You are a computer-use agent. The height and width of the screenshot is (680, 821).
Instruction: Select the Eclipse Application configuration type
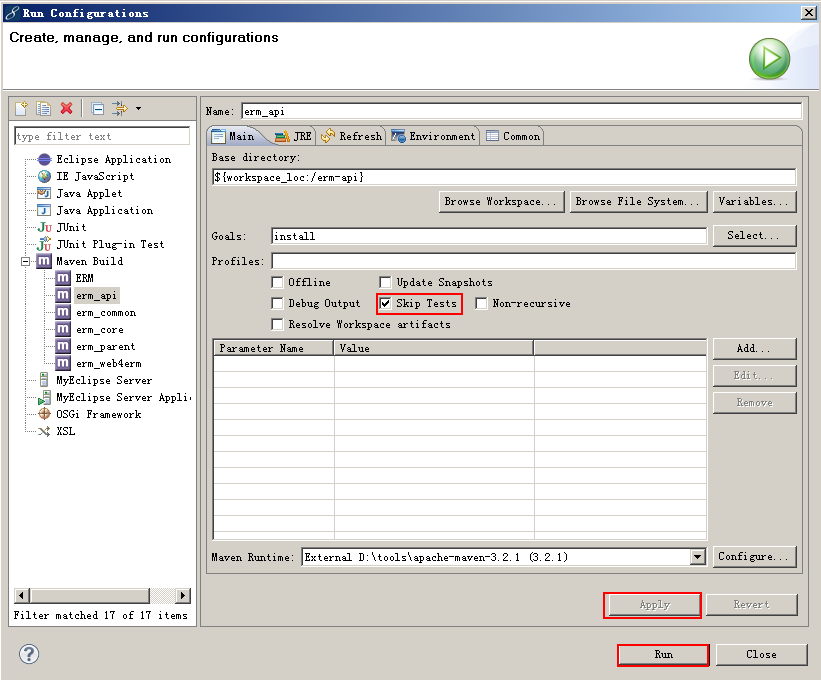114,159
